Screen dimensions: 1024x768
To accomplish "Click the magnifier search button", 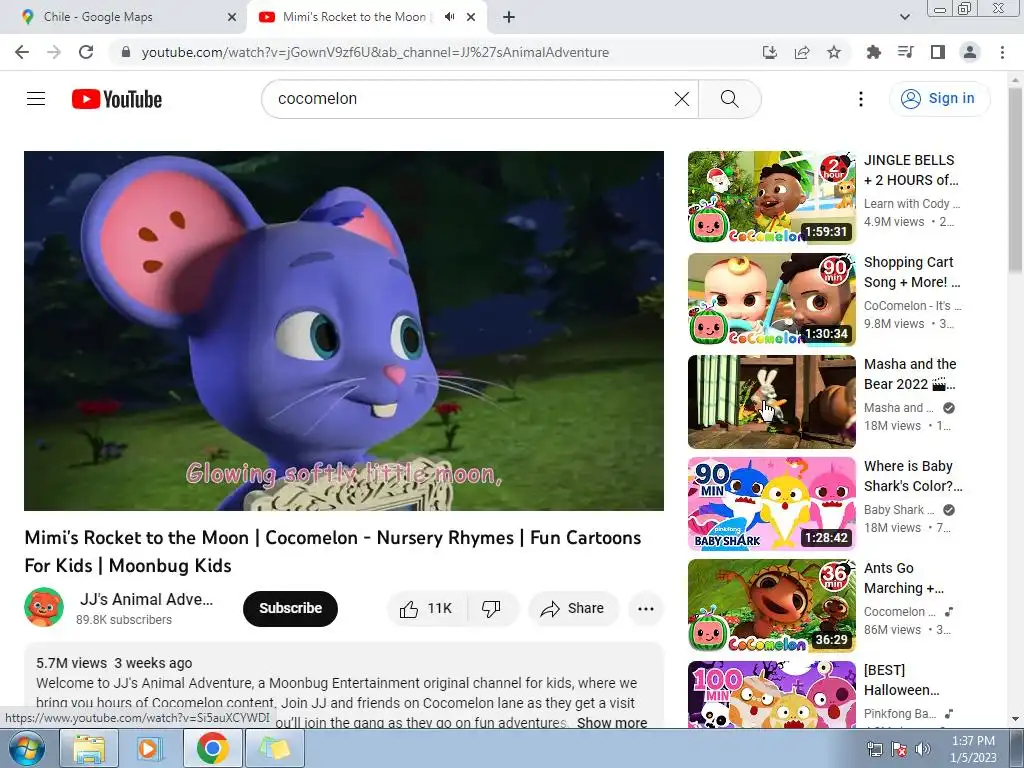I will (x=729, y=99).
